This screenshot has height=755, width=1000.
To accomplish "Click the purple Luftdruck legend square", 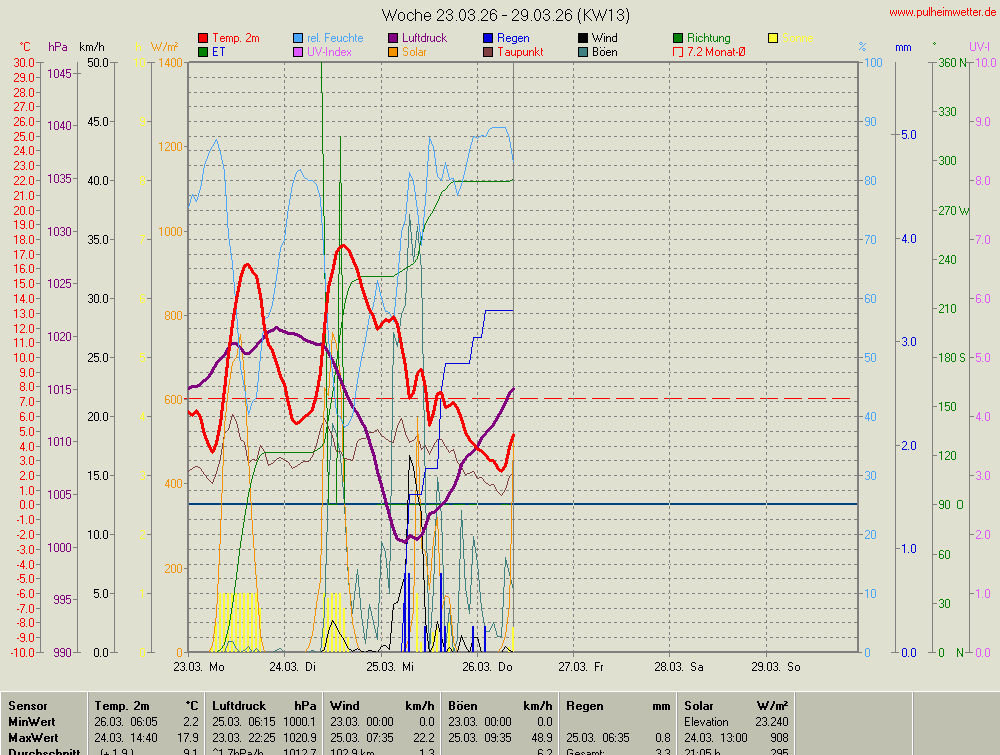I will click(394, 38).
